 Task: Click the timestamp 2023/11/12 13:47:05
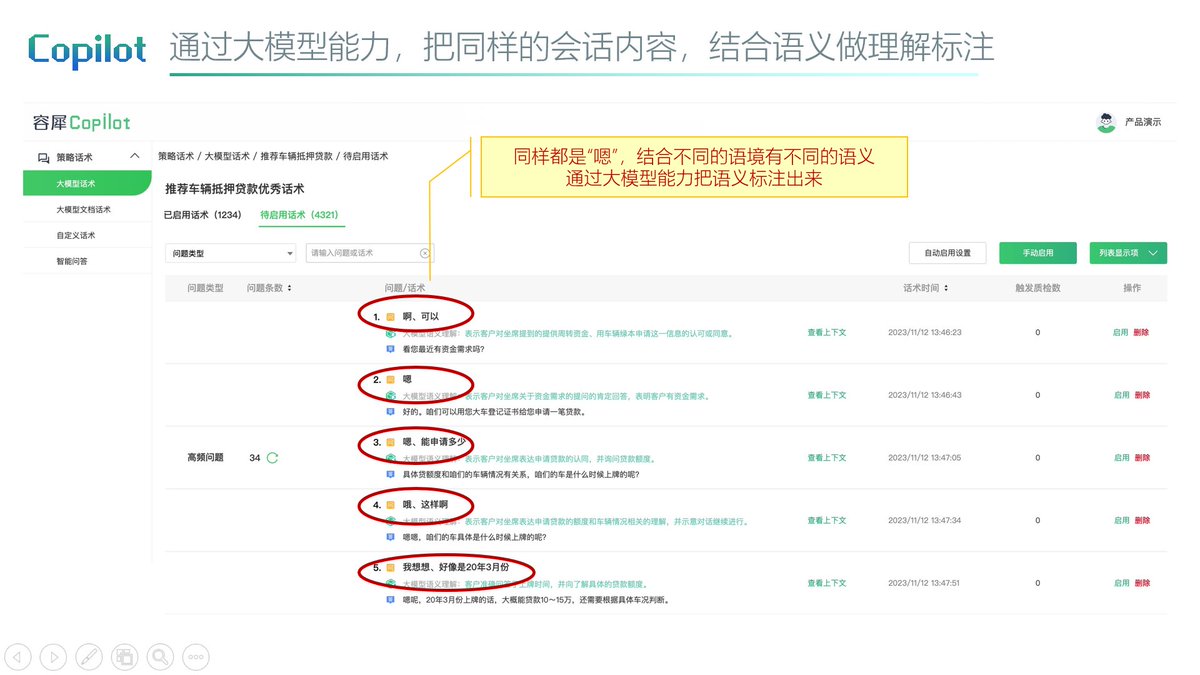click(925, 458)
